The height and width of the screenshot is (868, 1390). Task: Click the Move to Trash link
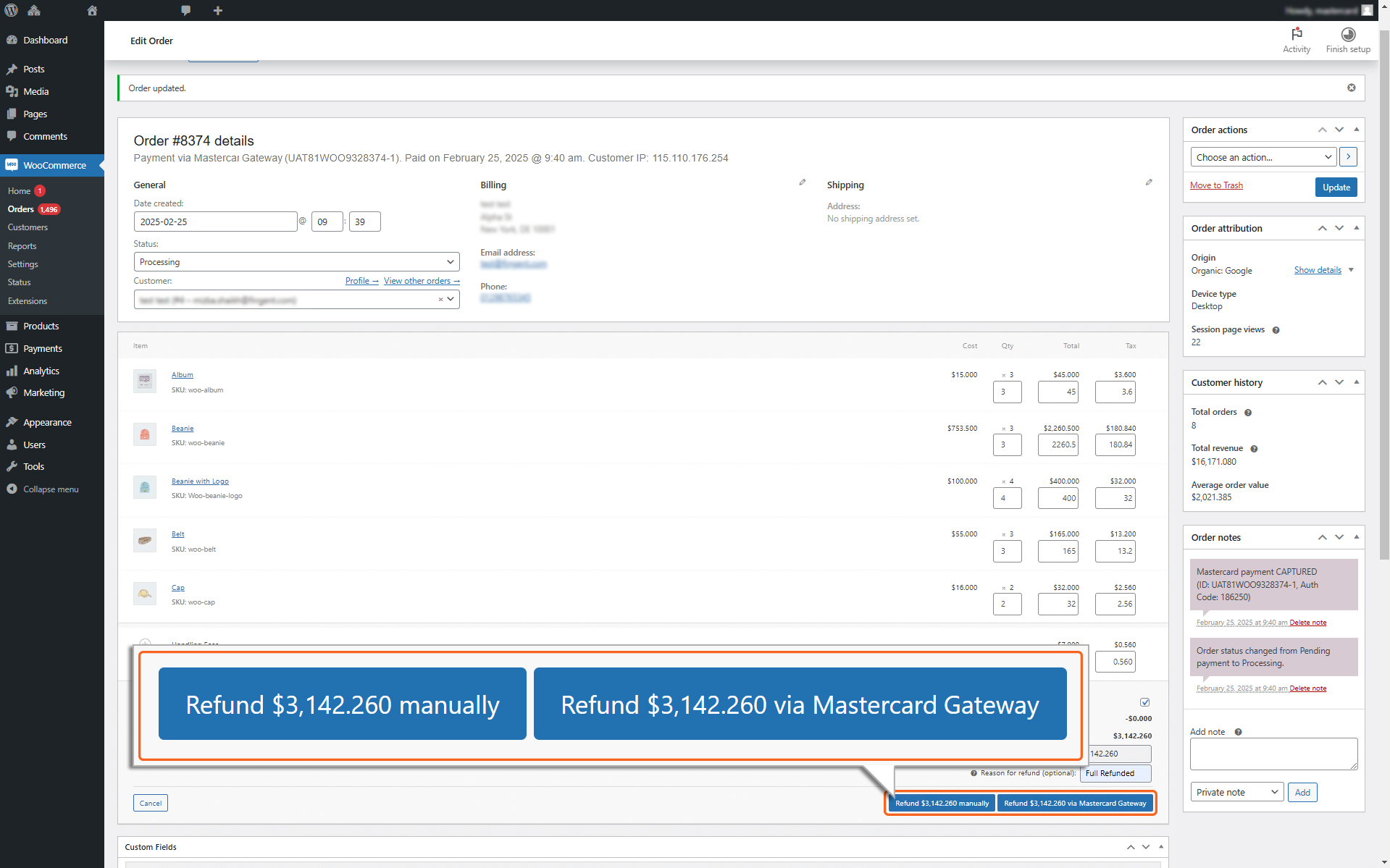(1216, 185)
